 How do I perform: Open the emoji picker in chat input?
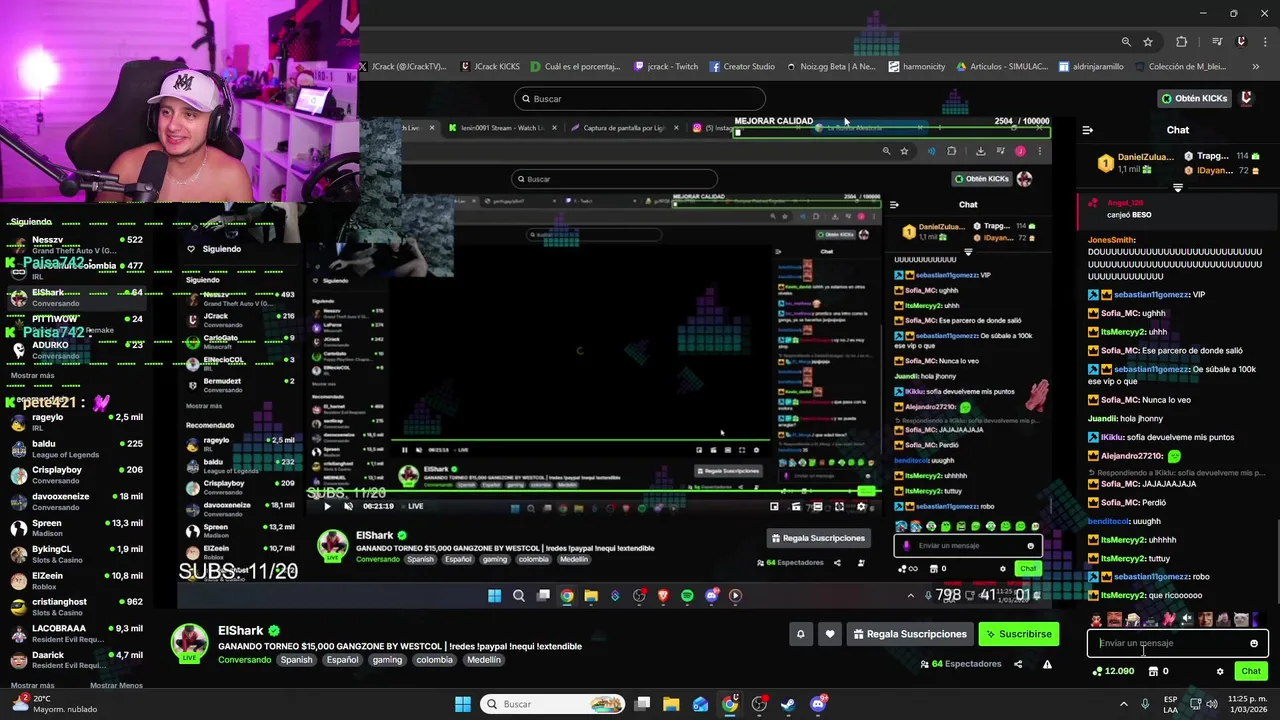point(1254,643)
